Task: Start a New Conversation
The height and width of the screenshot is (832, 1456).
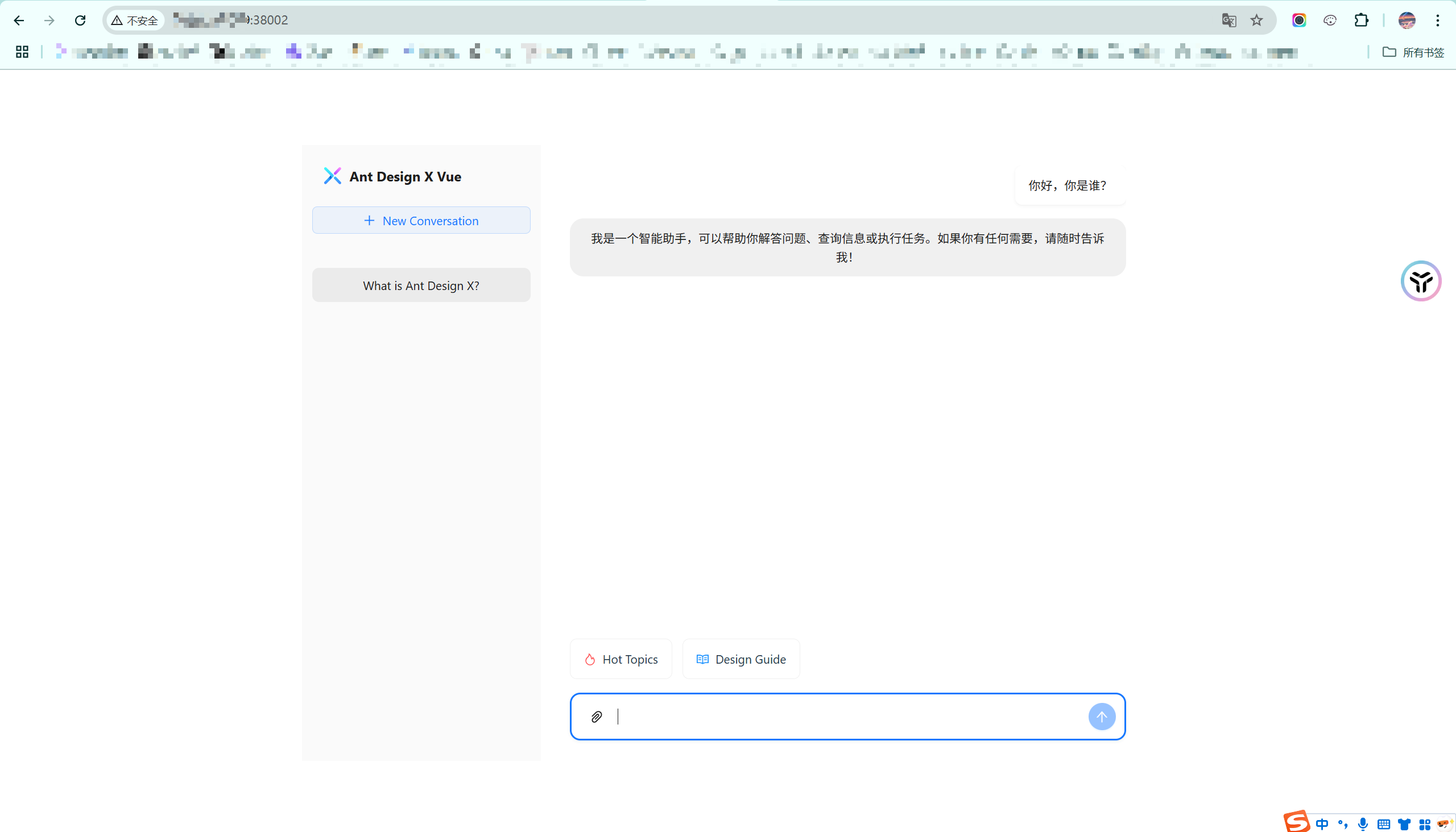Action: tap(421, 221)
